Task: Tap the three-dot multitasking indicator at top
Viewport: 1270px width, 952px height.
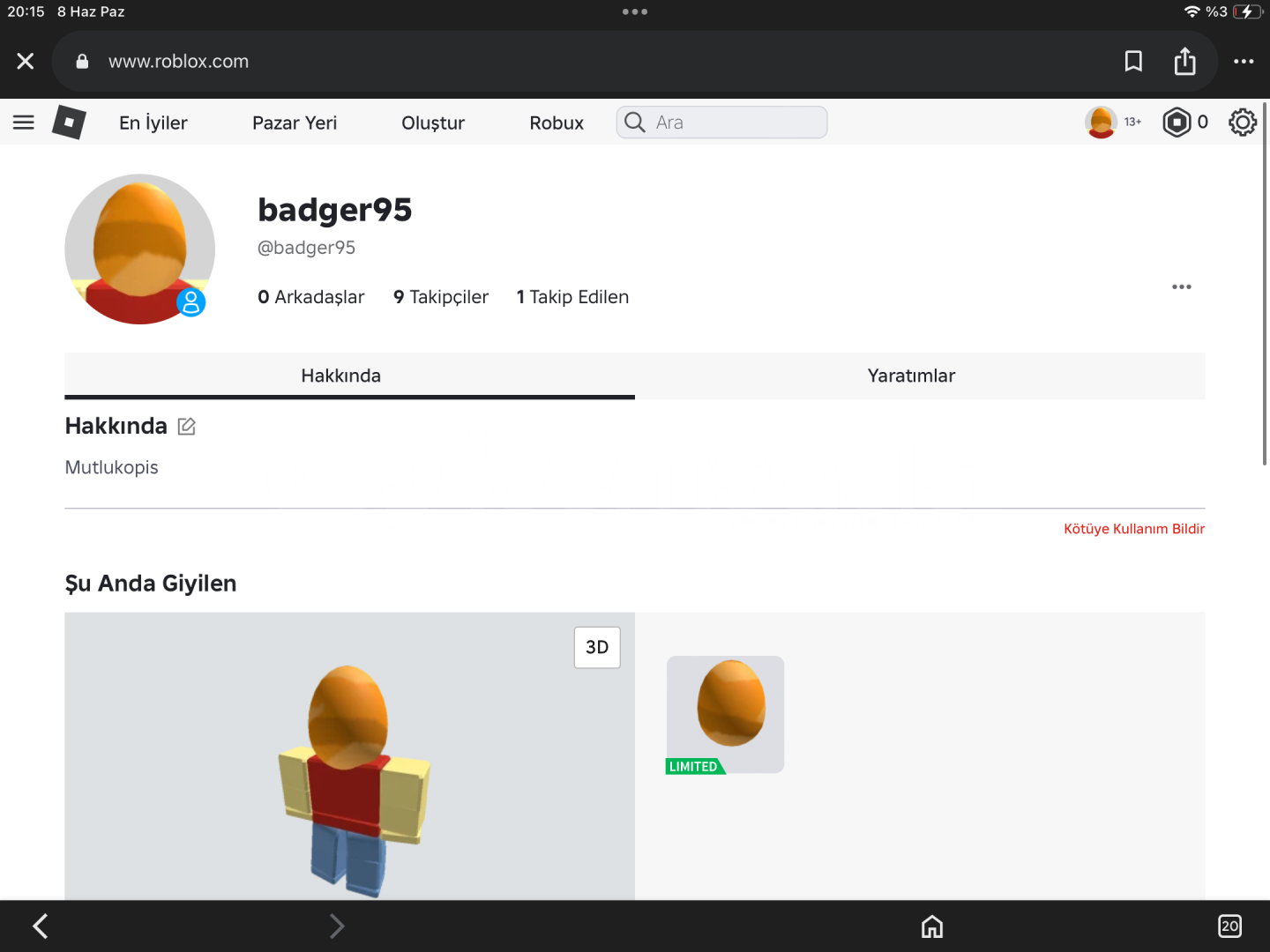Action: click(x=635, y=11)
